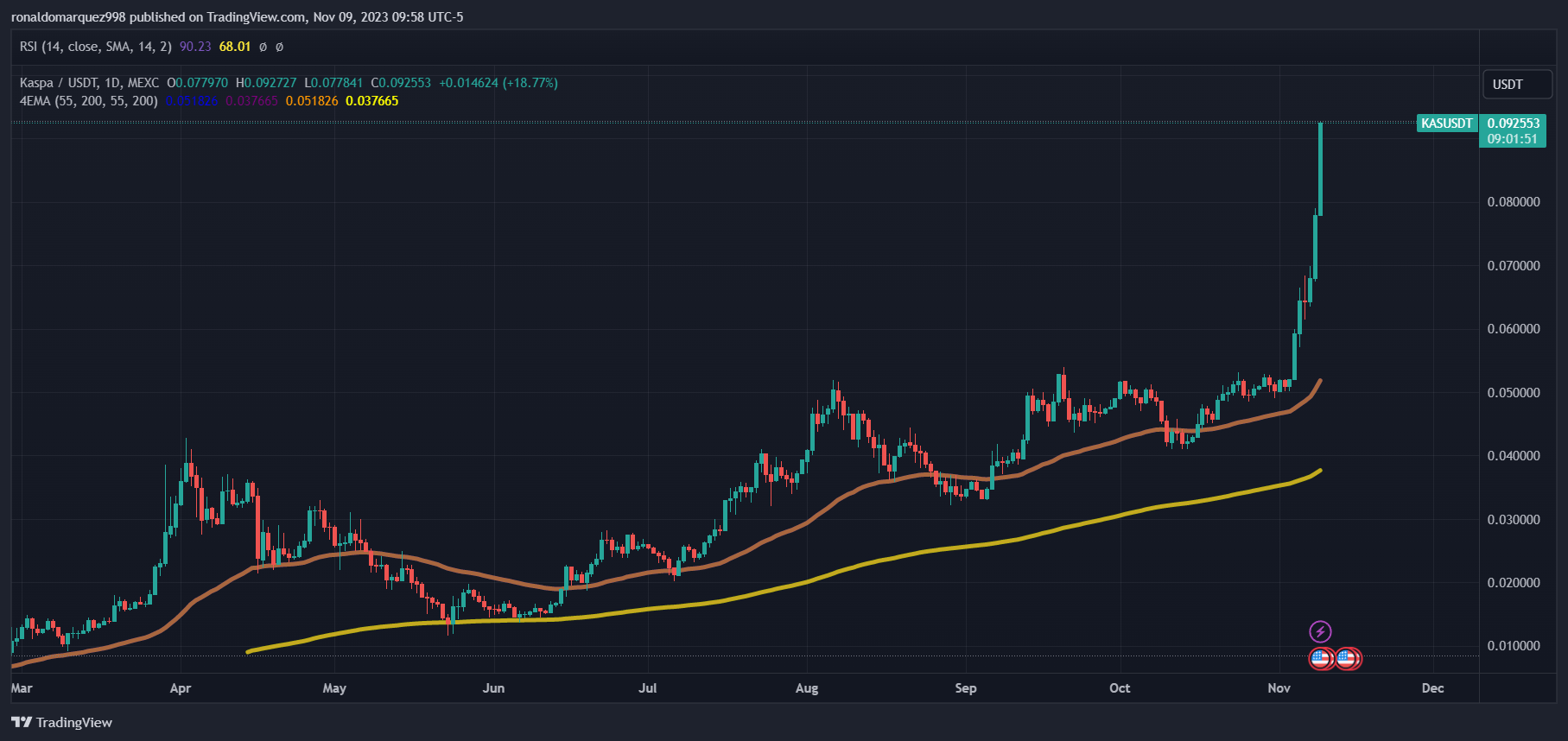Click the legend close value C0.092553

pyautogui.click(x=401, y=83)
